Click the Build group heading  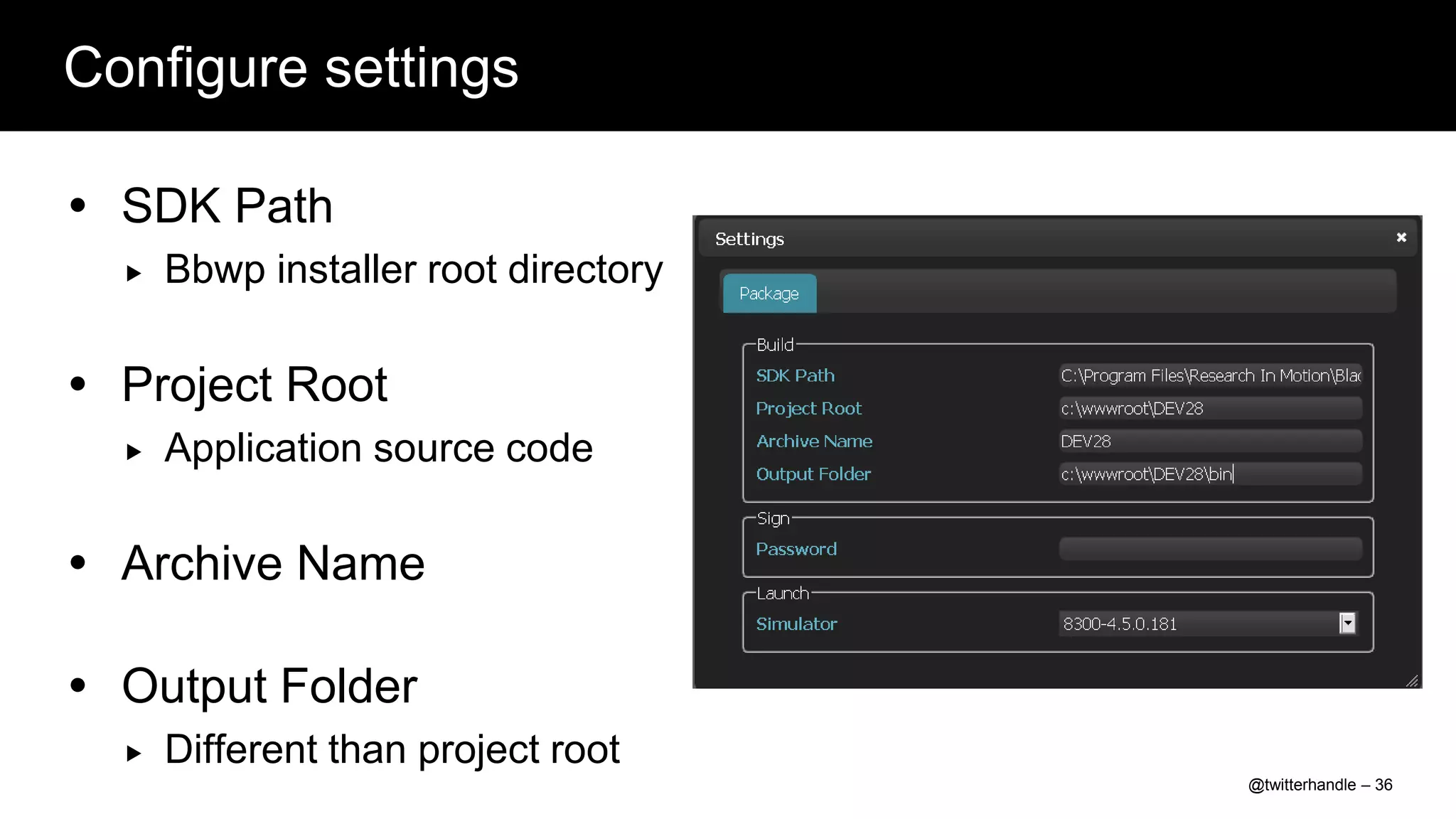(775, 345)
